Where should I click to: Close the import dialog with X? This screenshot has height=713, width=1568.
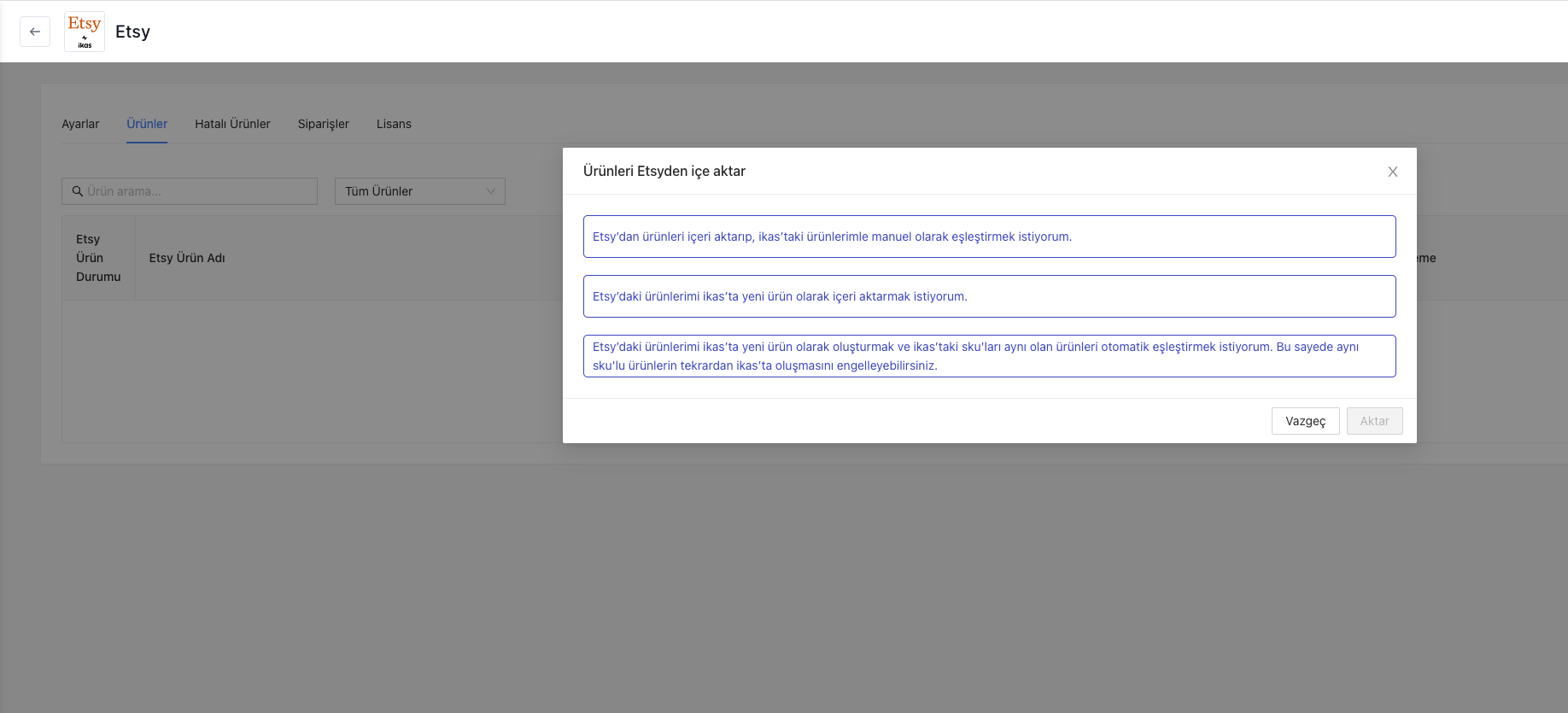1393,172
